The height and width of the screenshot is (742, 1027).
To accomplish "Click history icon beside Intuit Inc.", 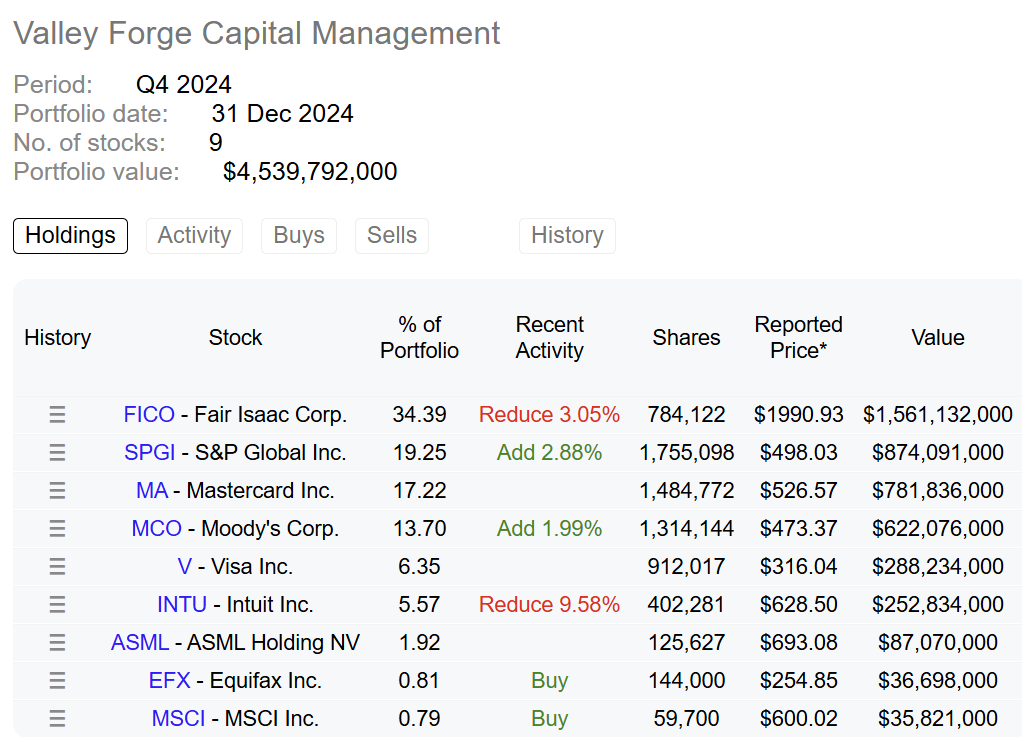I will 57,604.
